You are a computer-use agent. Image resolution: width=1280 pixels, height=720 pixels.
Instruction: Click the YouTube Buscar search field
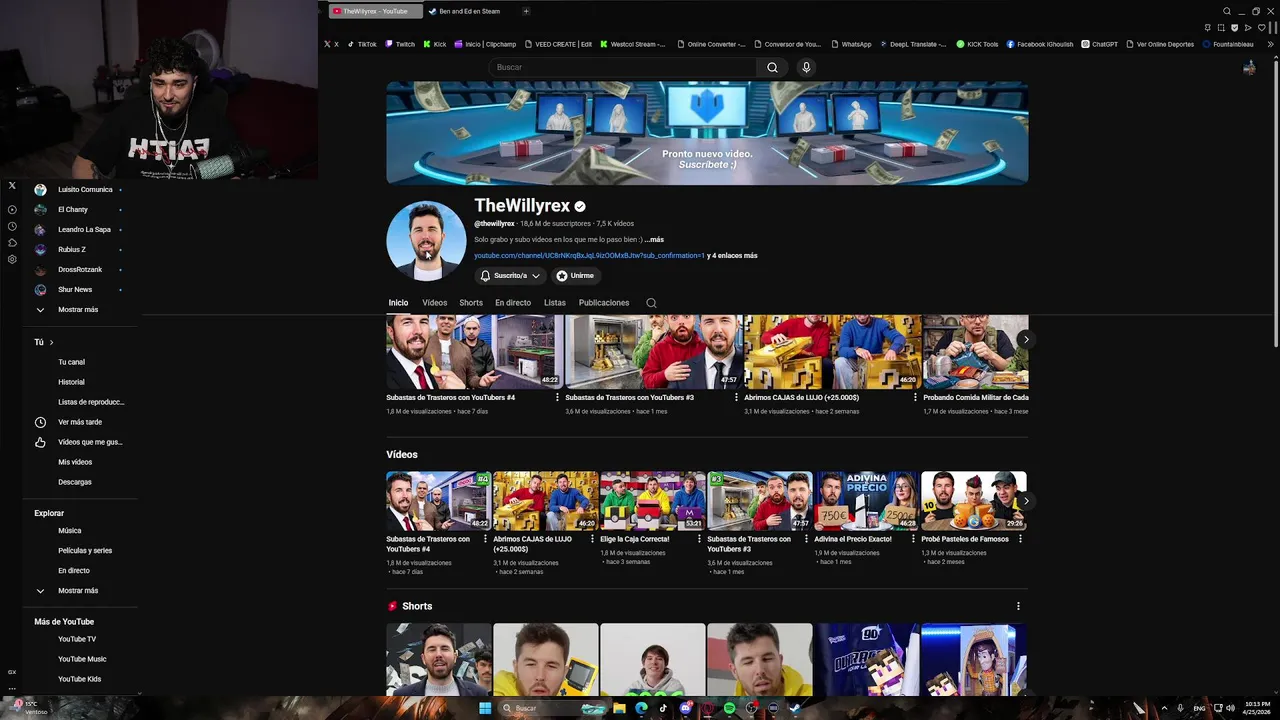(x=623, y=67)
